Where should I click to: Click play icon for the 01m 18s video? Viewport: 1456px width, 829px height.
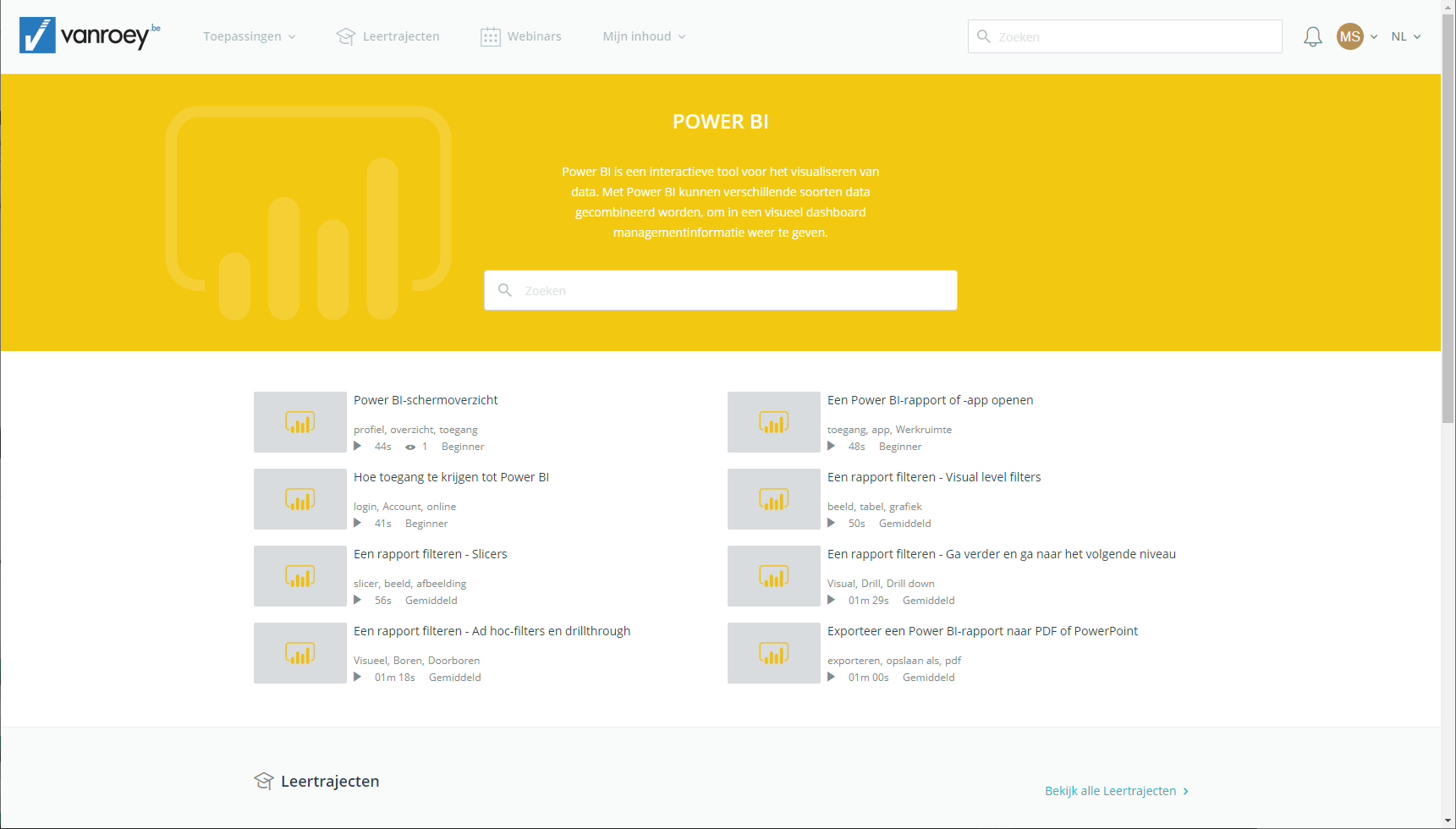[358, 677]
